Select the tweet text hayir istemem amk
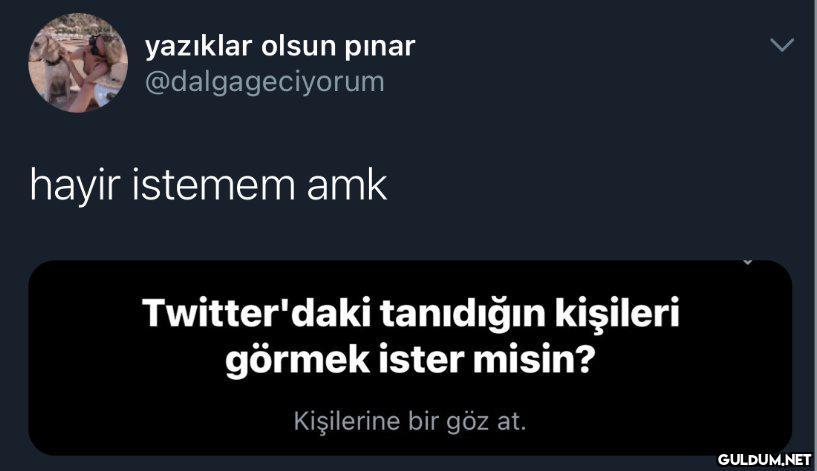This screenshot has width=817, height=471. point(208,185)
